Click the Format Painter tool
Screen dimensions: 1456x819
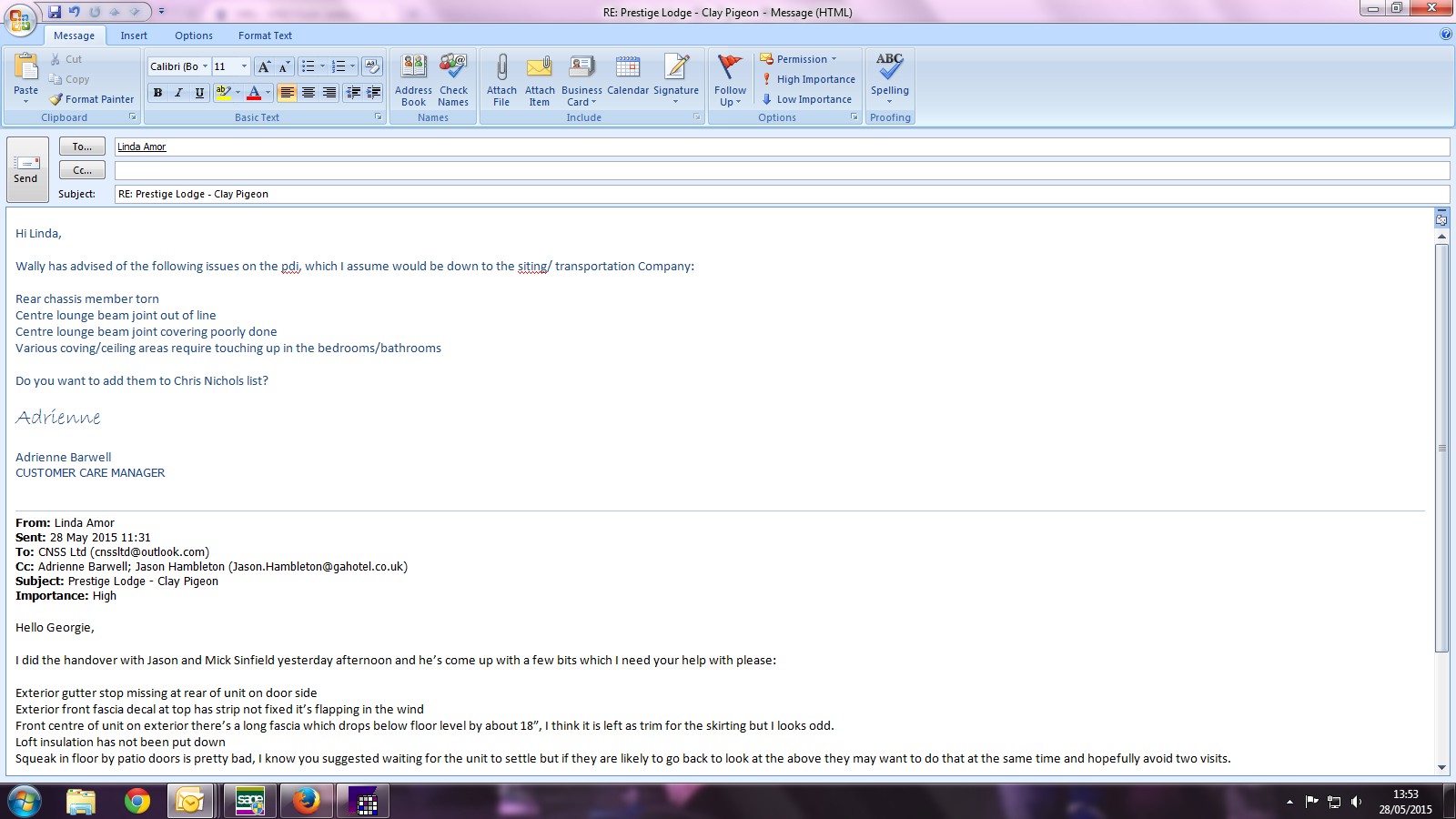(91, 99)
